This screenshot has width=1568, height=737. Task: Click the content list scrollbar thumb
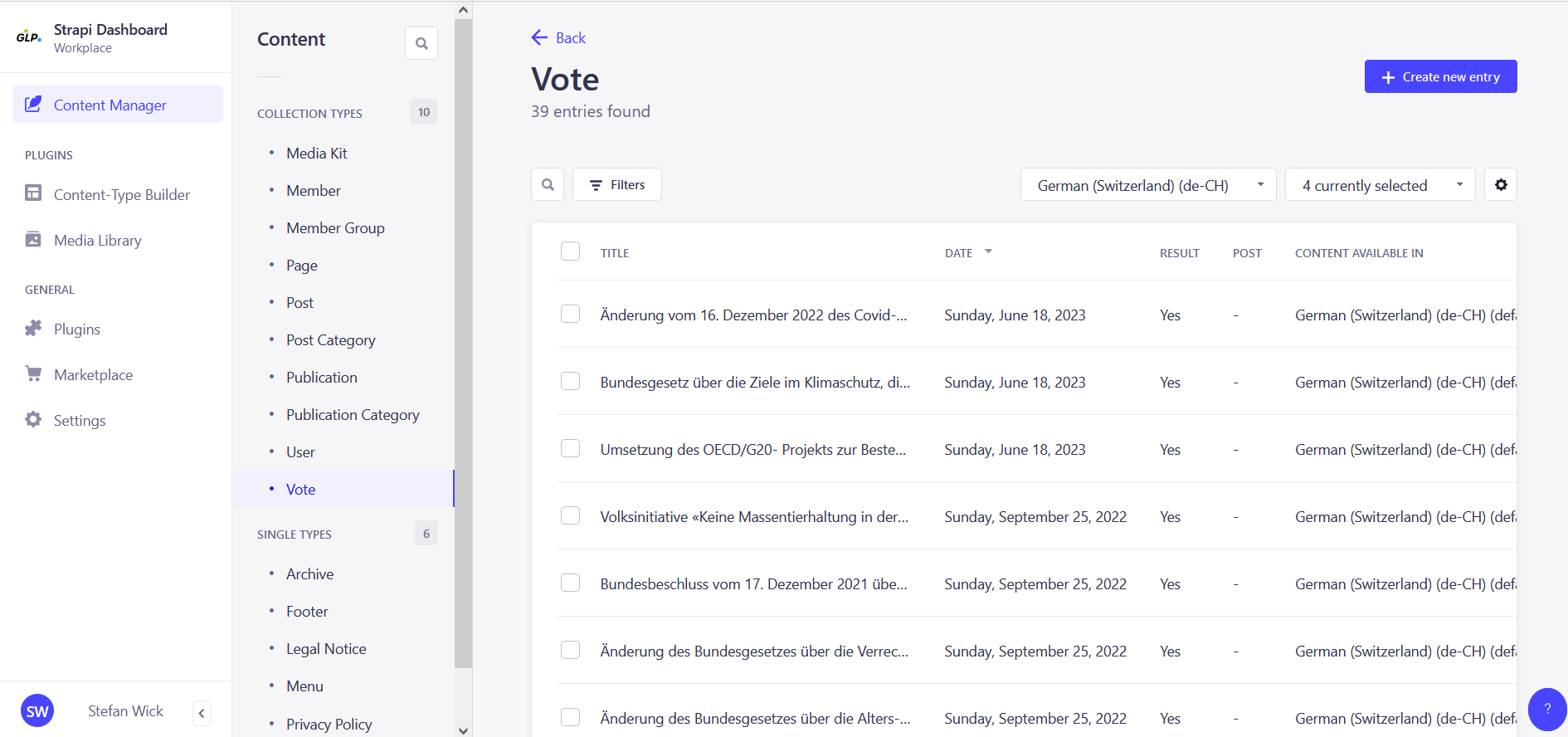[464, 344]
